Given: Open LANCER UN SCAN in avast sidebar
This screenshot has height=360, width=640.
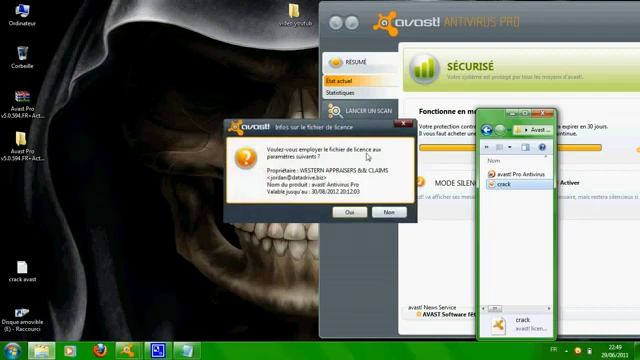Looking at the screenshot, I should coord(360,111).
